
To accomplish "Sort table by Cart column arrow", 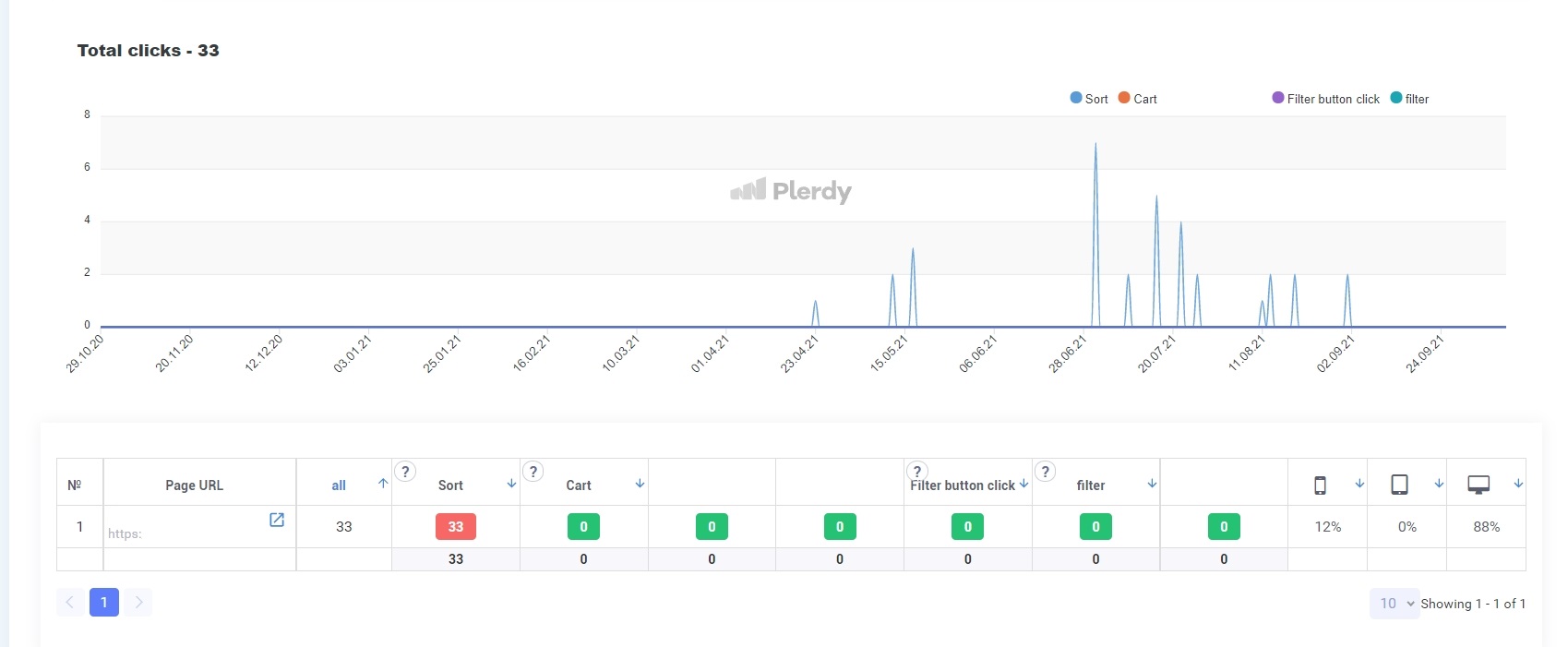I will 640,484.
